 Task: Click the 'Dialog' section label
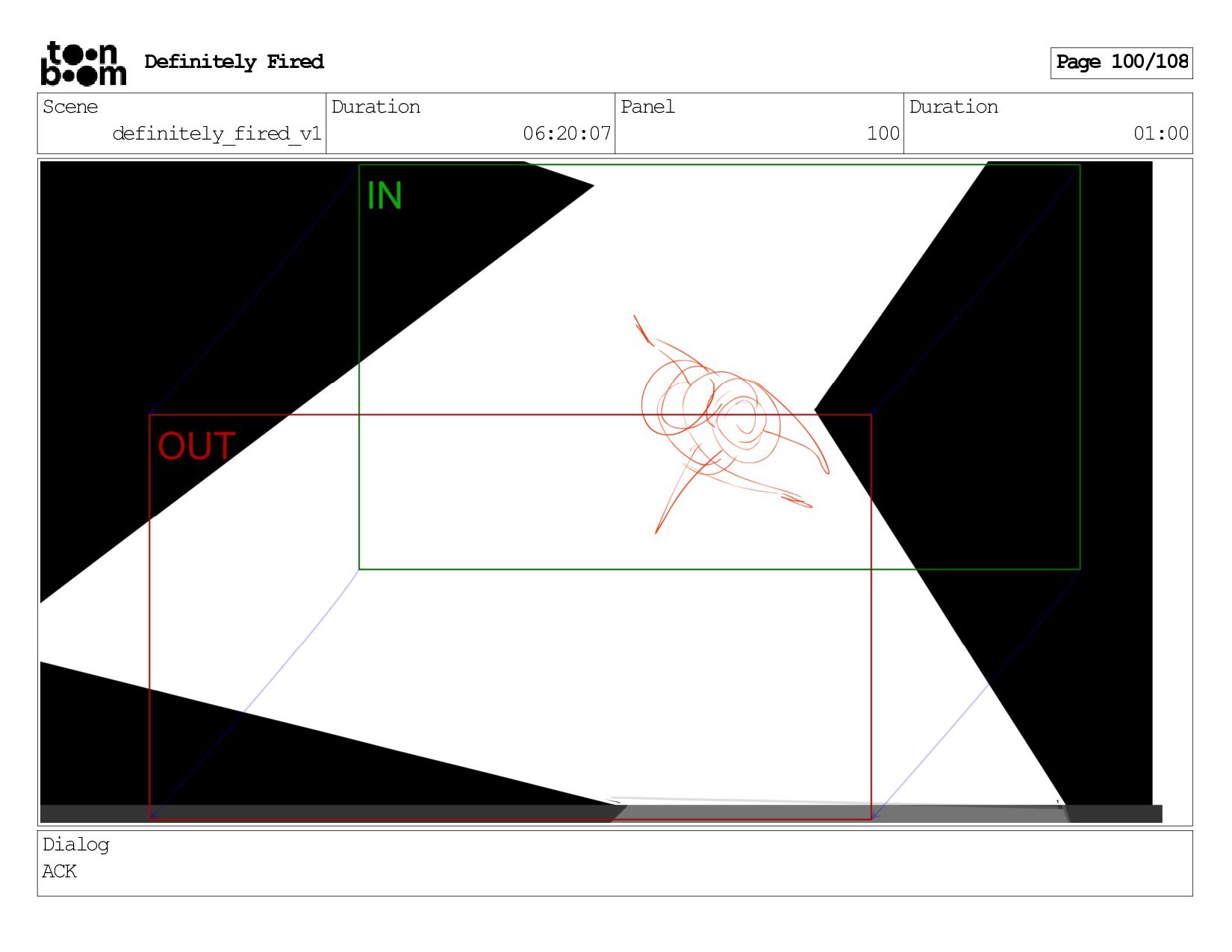[76, 844]
